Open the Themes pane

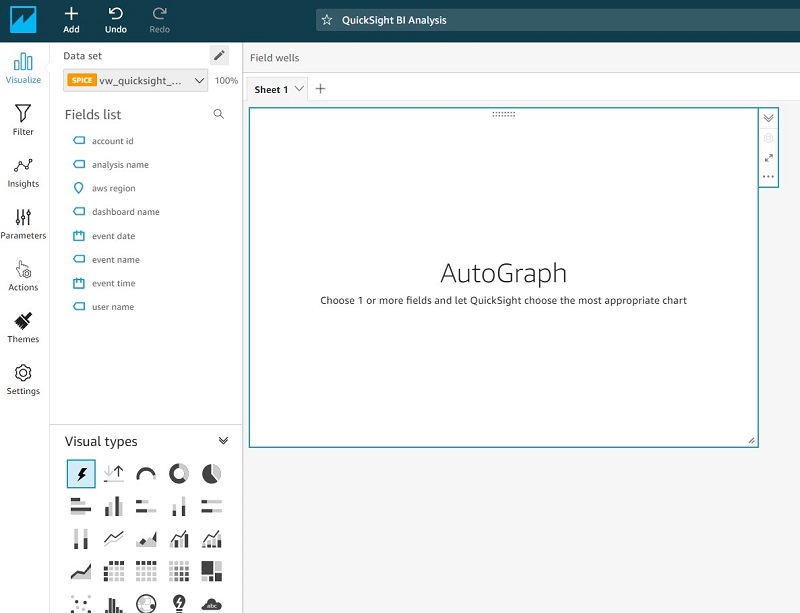coord(23,327)
